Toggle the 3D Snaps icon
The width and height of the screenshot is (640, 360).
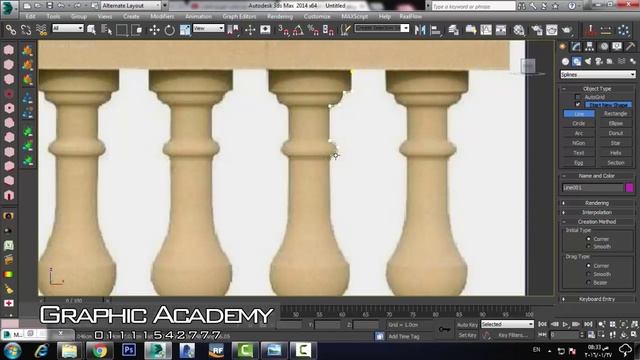(x=283, y=30)
